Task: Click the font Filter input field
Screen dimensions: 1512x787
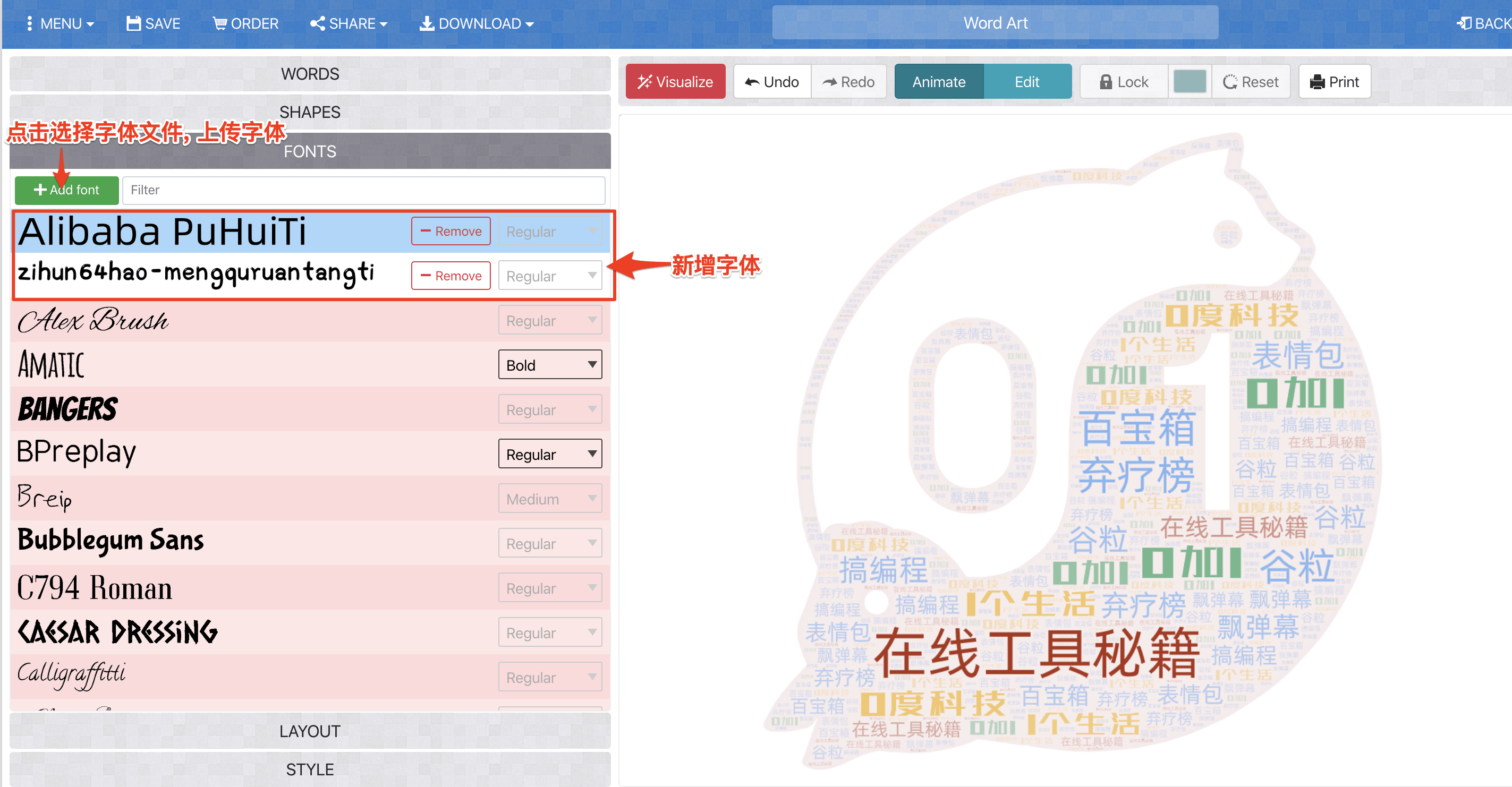Action: 363,190
